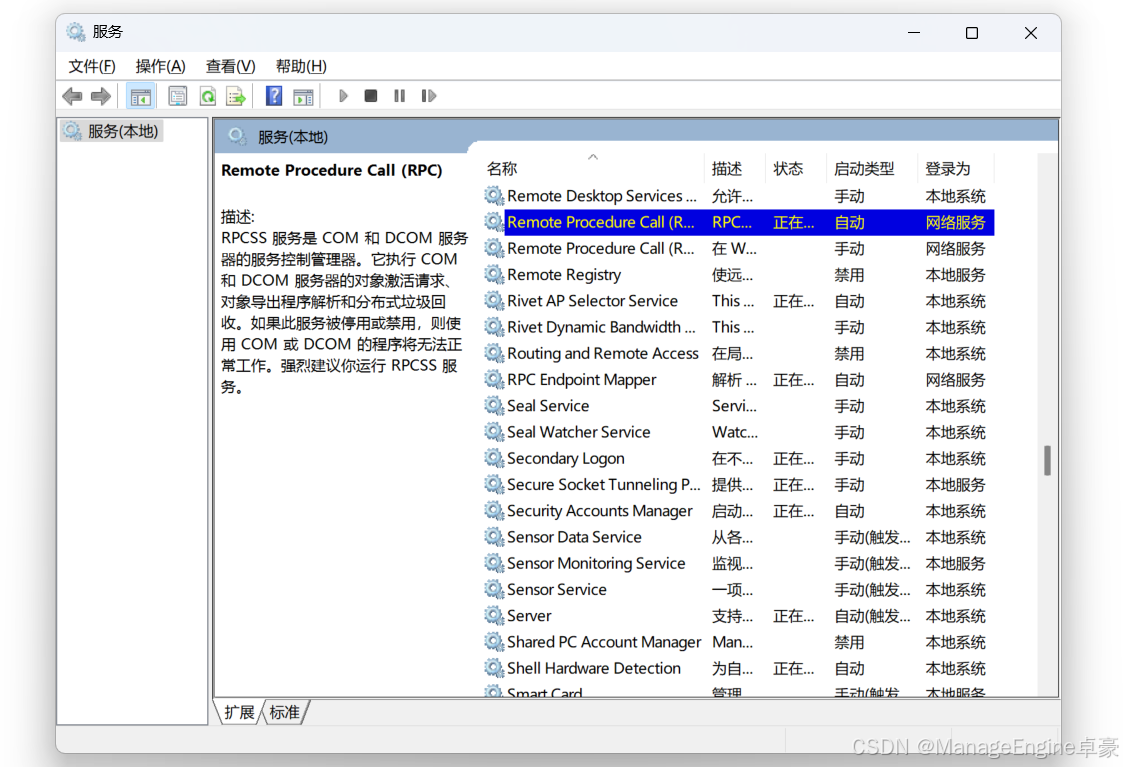This screenshot has width=1123, height=767.
Task: Open the 查看(V) menu
Action: 230,67
